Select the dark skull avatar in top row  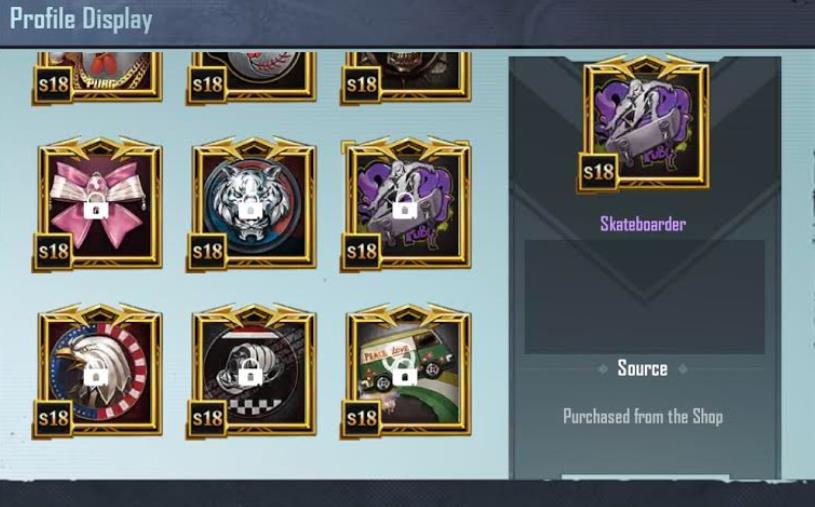pyautogui.click(x=406, y=77)
